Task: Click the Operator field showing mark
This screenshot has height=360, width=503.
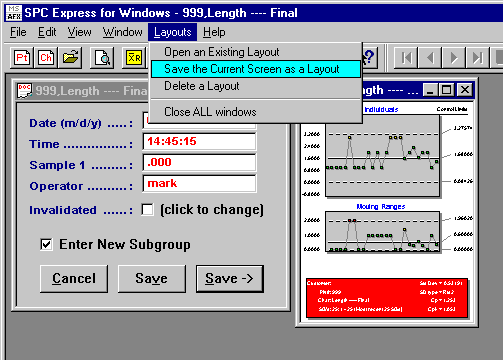Action: click(199, 183)
